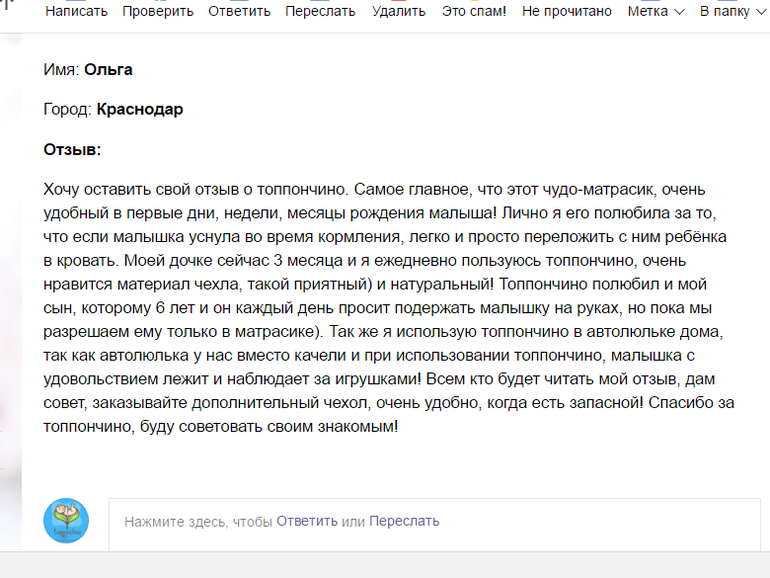Mark the message as spam with Это спам!
The height and width of the screenshot is (578, 770).
[474, 11]
